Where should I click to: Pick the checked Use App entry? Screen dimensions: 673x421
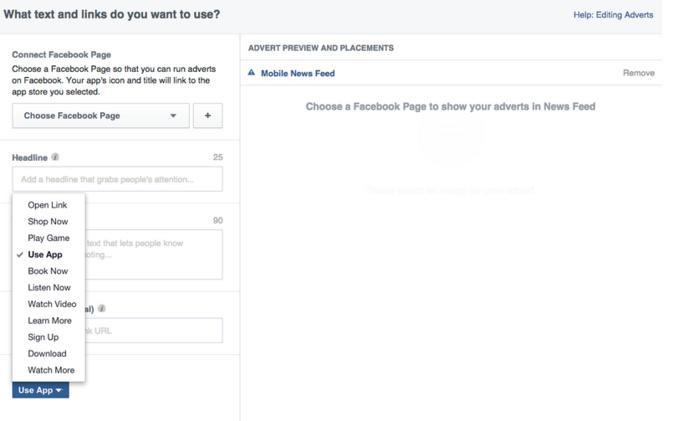tap(45, 255)
